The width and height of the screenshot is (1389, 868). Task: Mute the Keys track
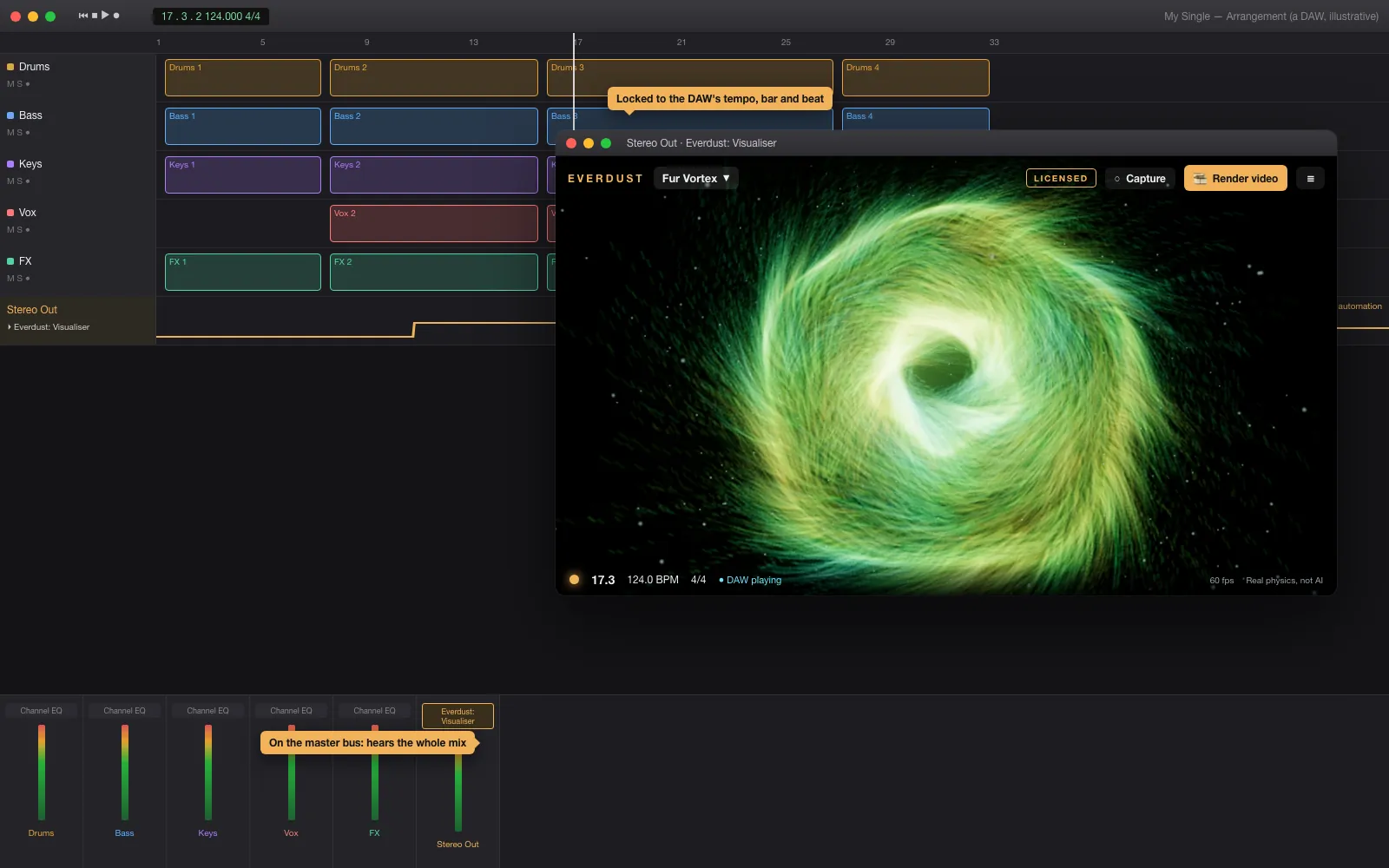[x=10, y=181]
